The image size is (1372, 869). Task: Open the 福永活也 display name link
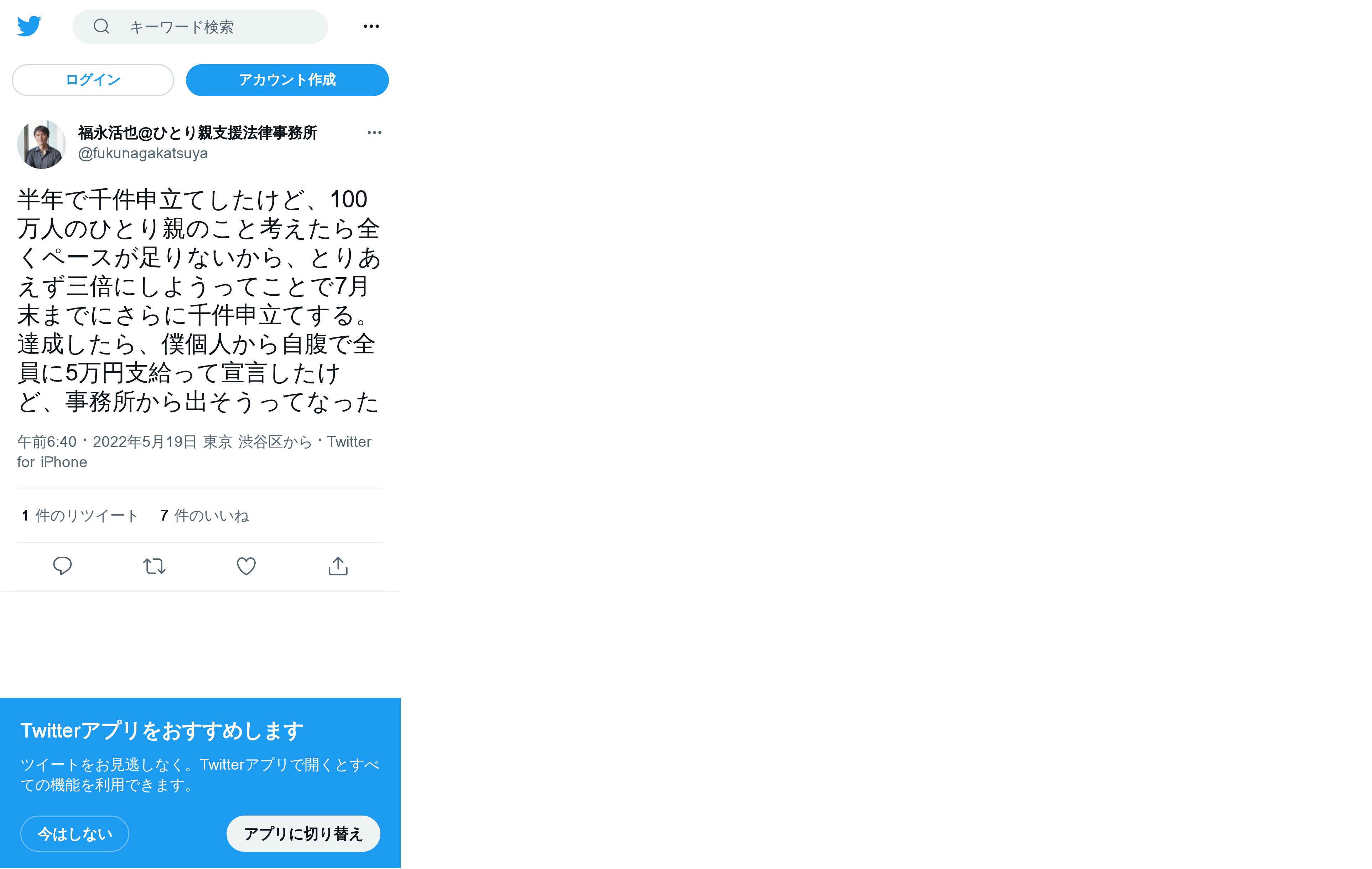click(198, 133)
